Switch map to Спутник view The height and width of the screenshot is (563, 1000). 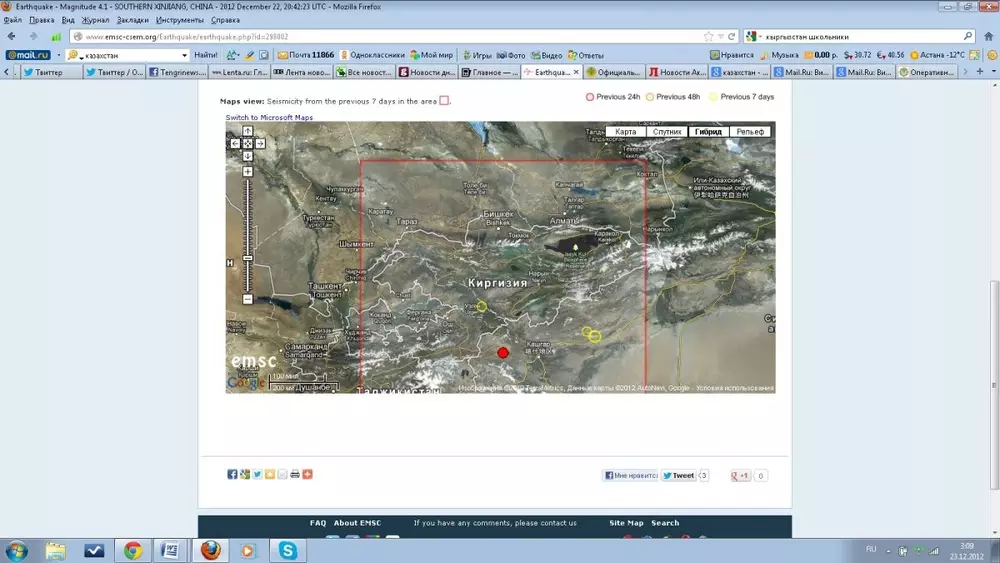666,132
